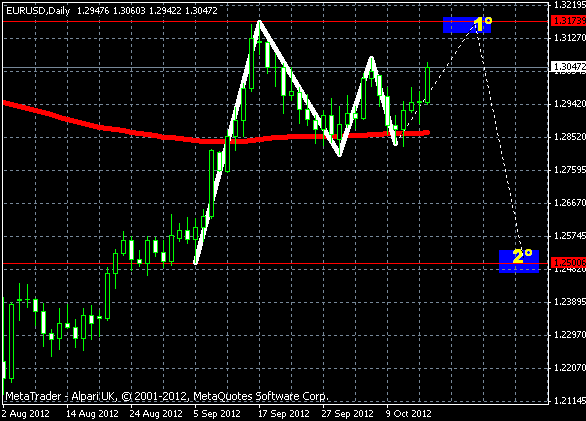Click the 1.26670 price scale value
This screenshot has height=421, width=586.
coord(570,203)
